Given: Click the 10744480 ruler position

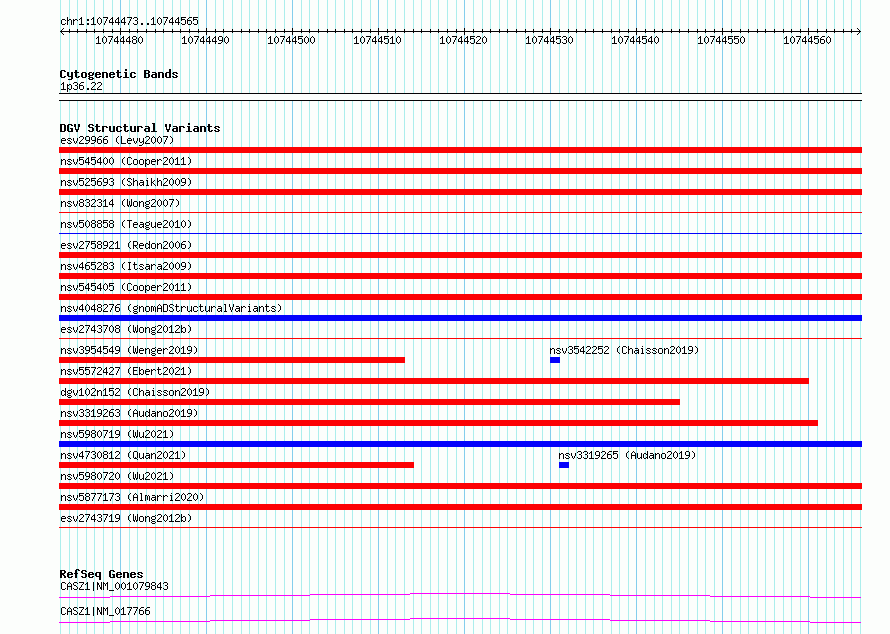Looking at the screenshot, I should click(119, 40).
